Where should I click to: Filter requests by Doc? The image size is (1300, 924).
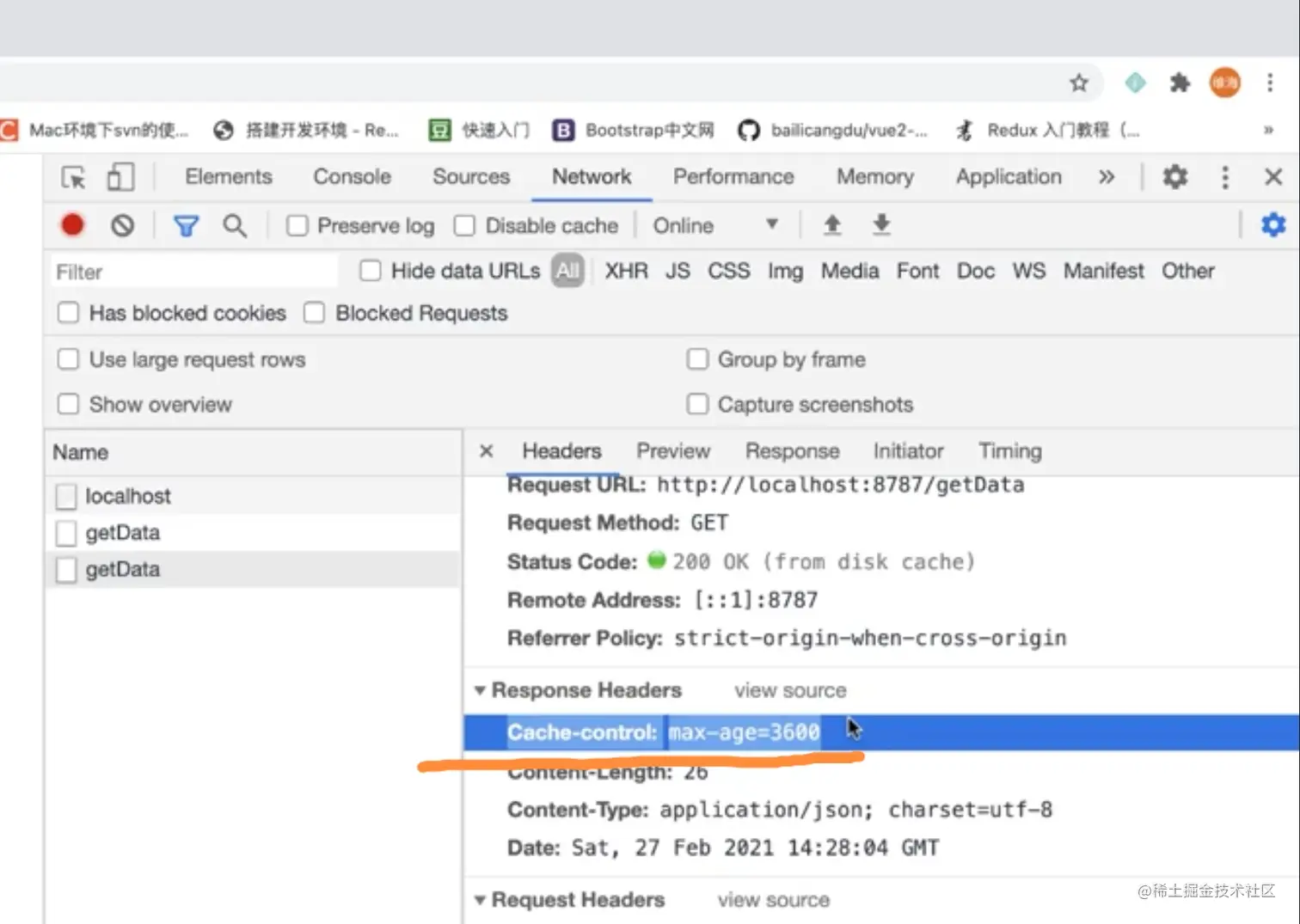(976, 271)
